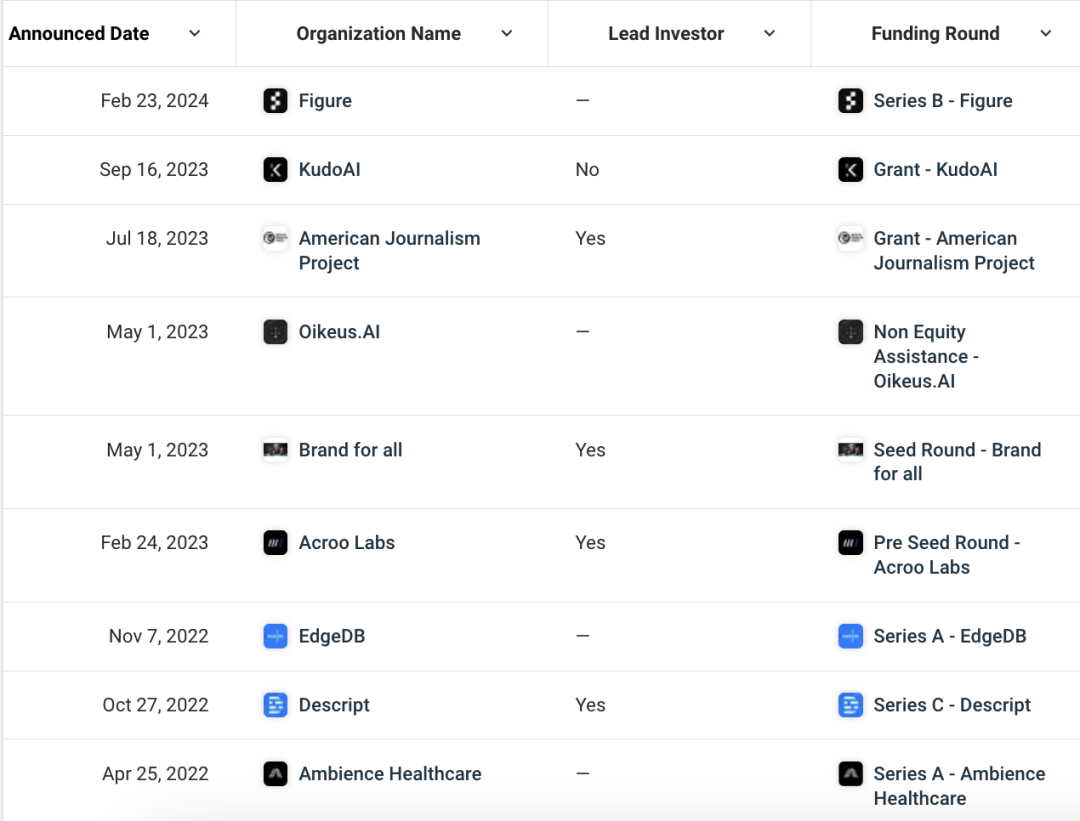This screenshot has width=1080, height=821.
Task: Click the Brand for all thumbnail in Organization column
Action: pos(275,450)
